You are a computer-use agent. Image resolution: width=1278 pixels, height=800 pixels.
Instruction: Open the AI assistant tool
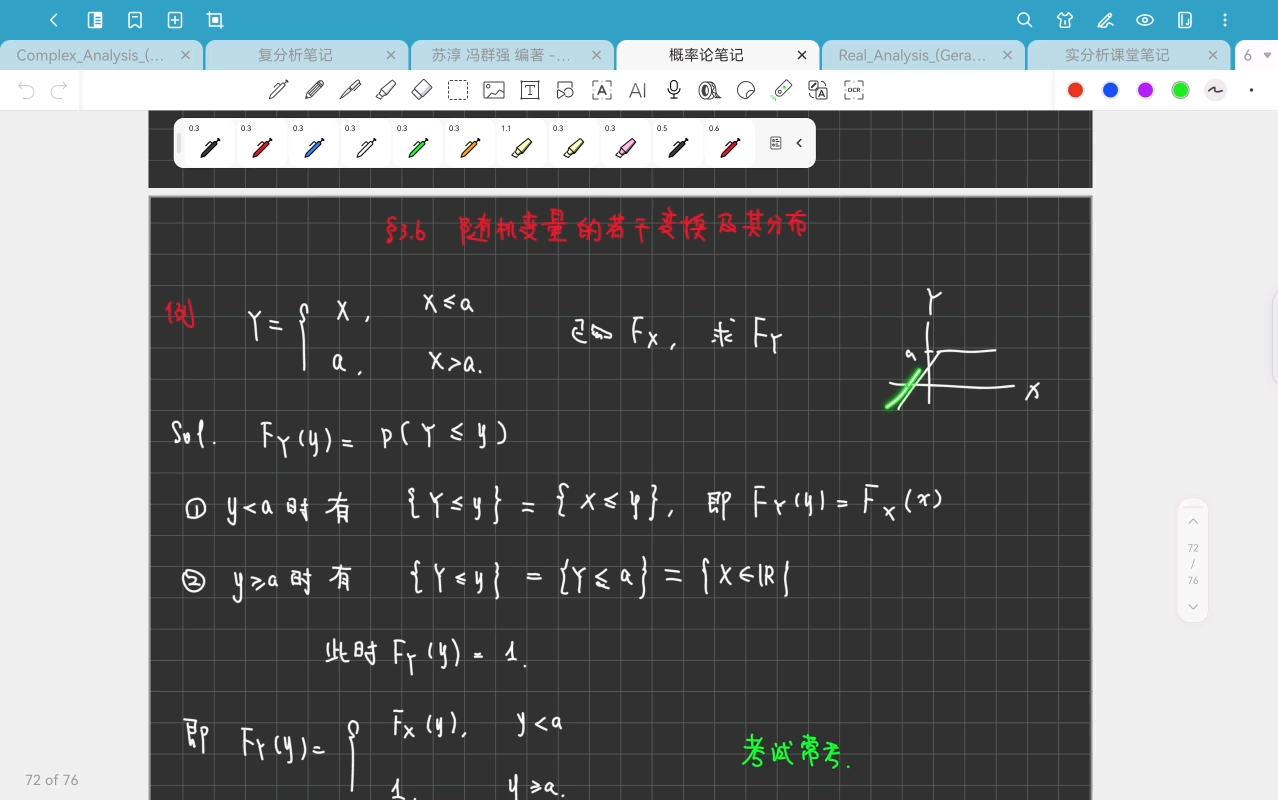click(638, 90)
